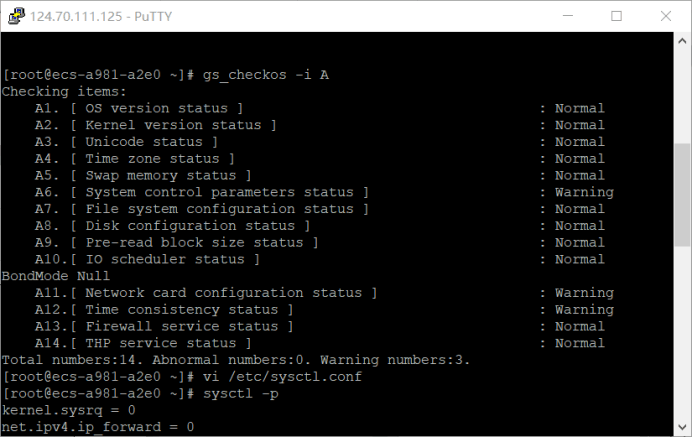
Task: Minimize the PuTTY window
Action: 568,16
